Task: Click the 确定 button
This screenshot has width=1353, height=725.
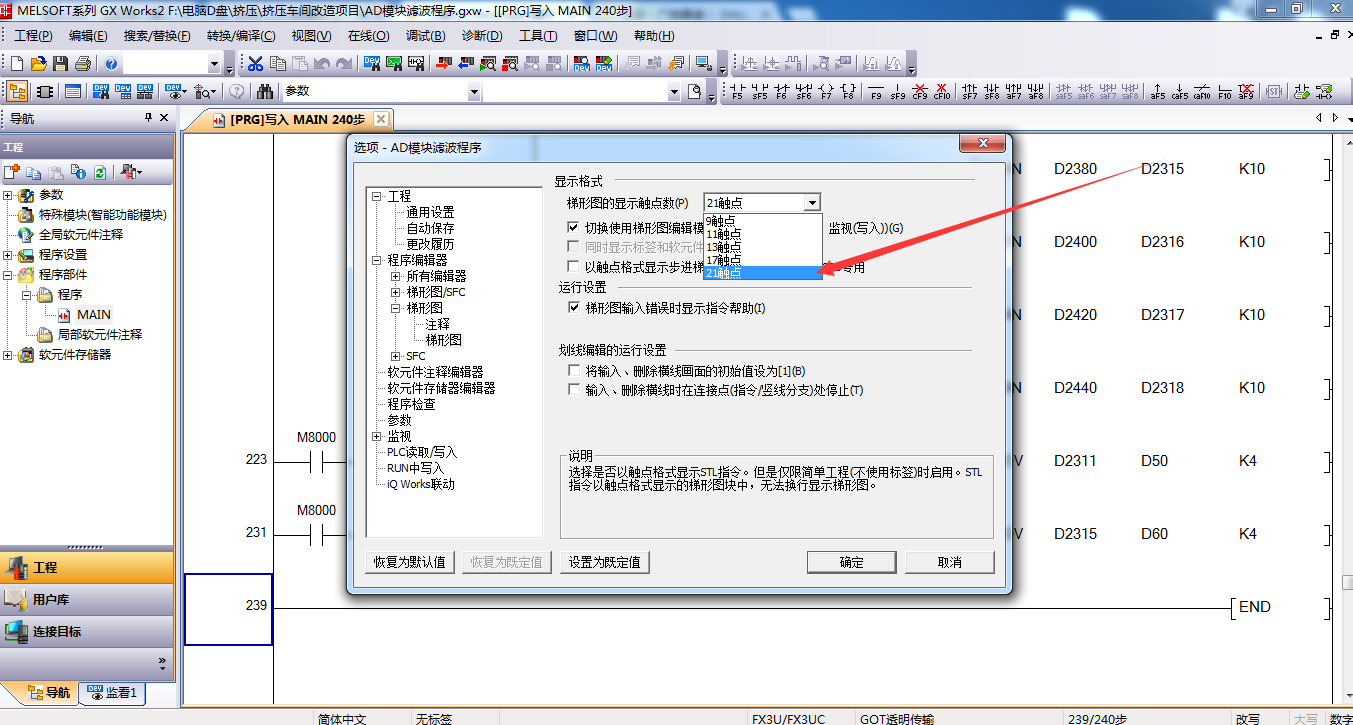Action: coord(851,562)
